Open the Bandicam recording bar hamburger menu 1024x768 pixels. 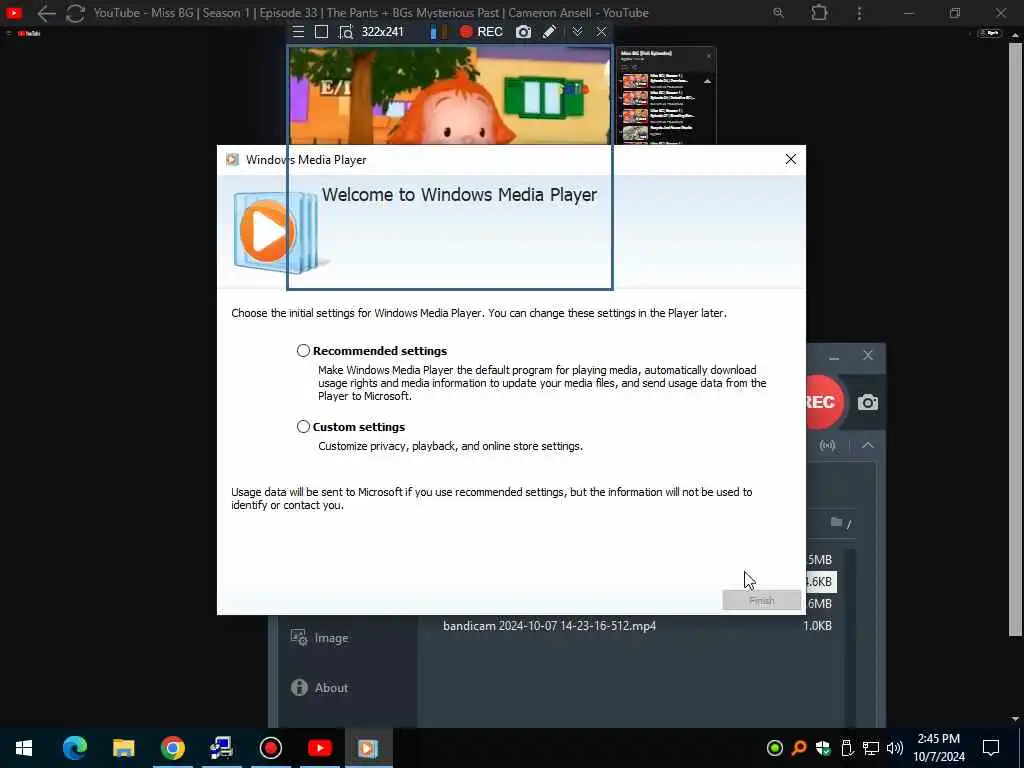point(298,32)
